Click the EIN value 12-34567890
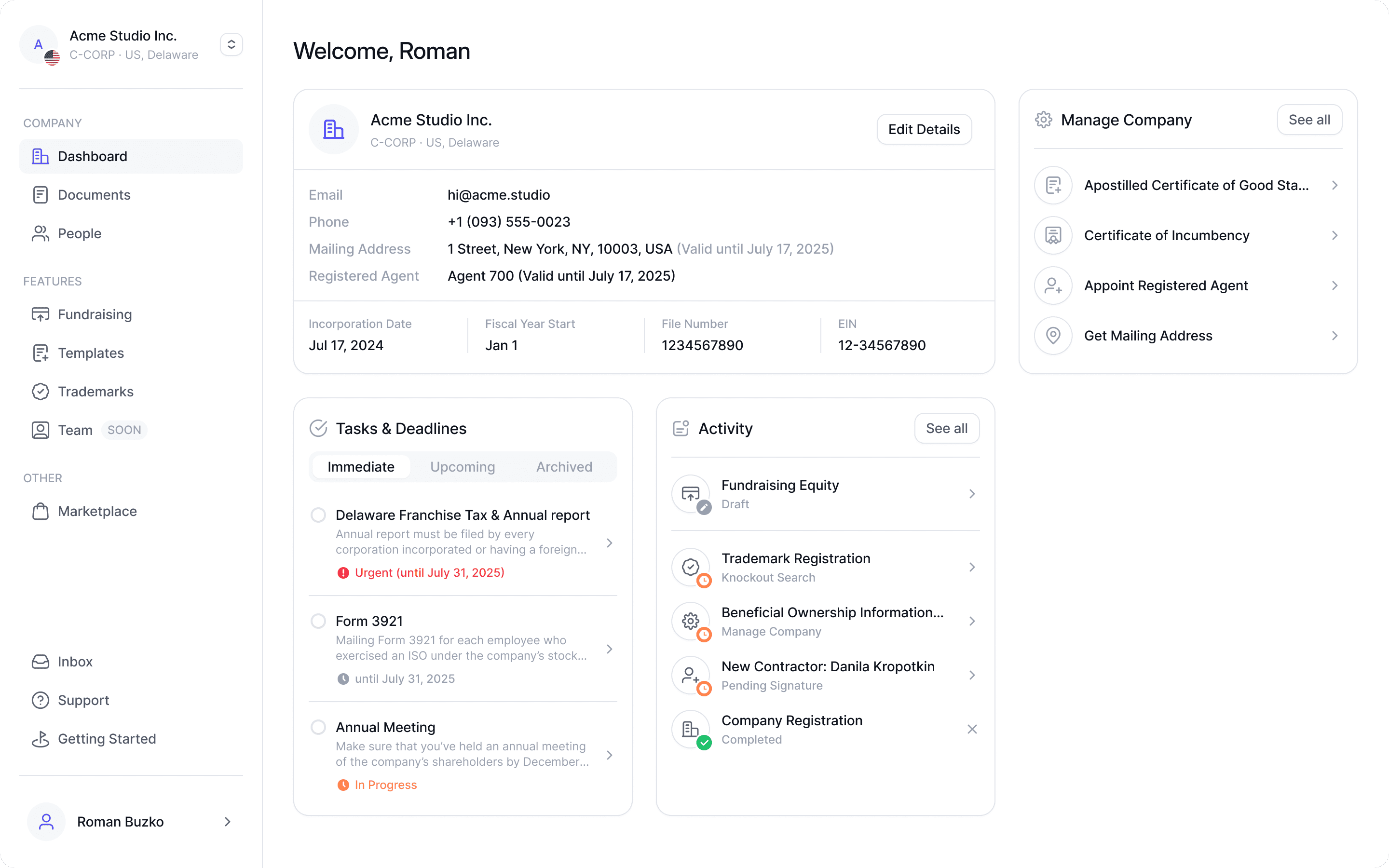1389x868 pixels. point(882,345)
